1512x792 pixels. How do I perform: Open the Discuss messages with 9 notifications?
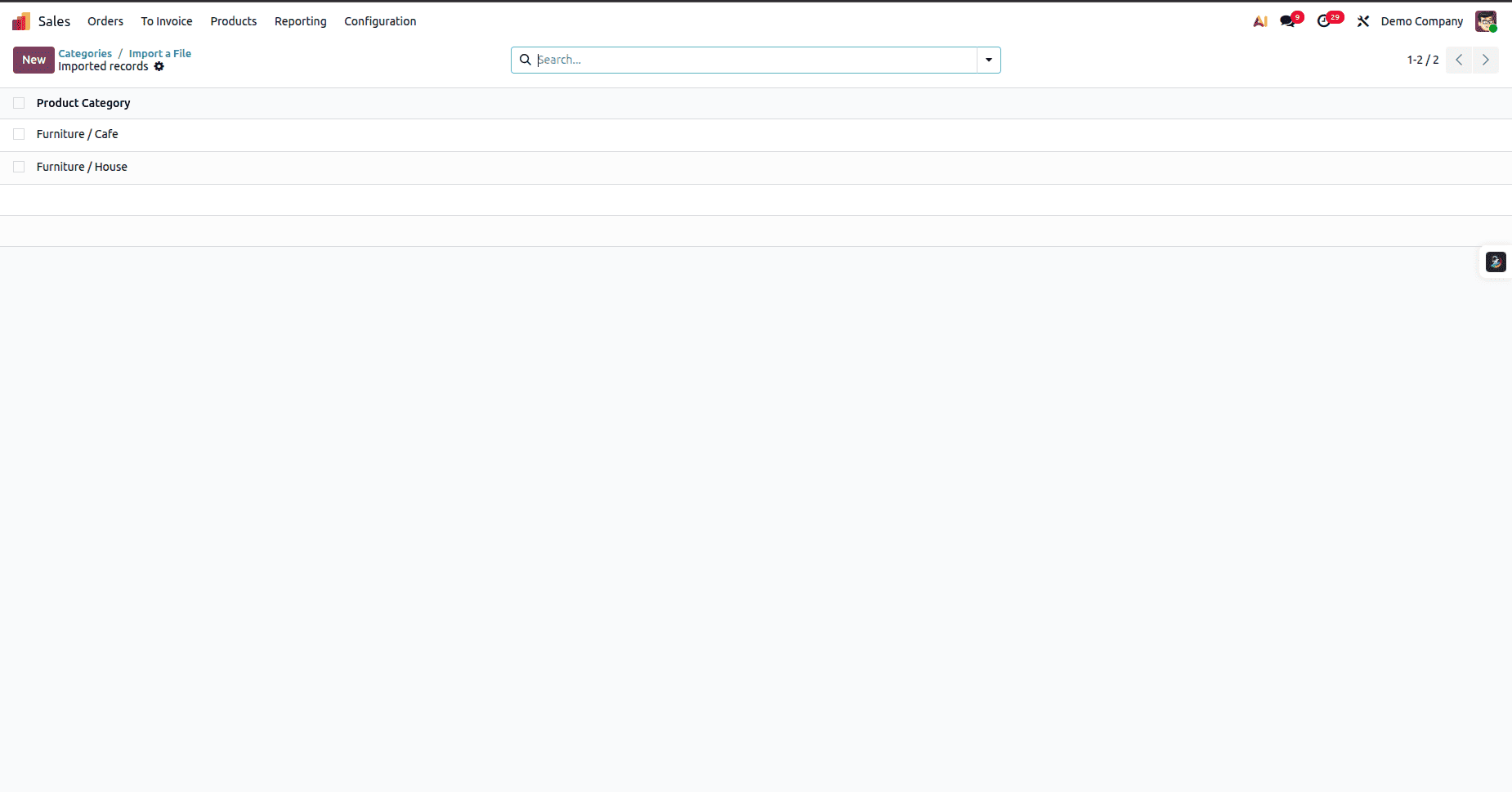pyautogui.click(x=1287, y=20)
